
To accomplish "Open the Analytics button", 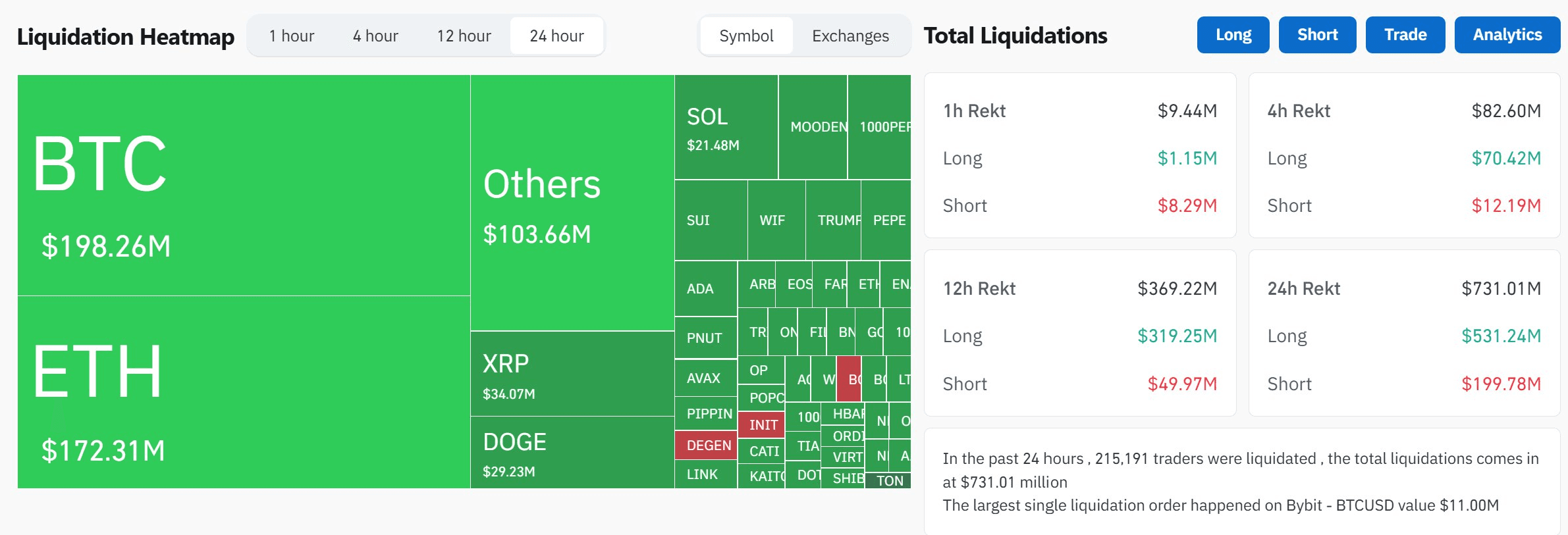I will pos(1507,35).
